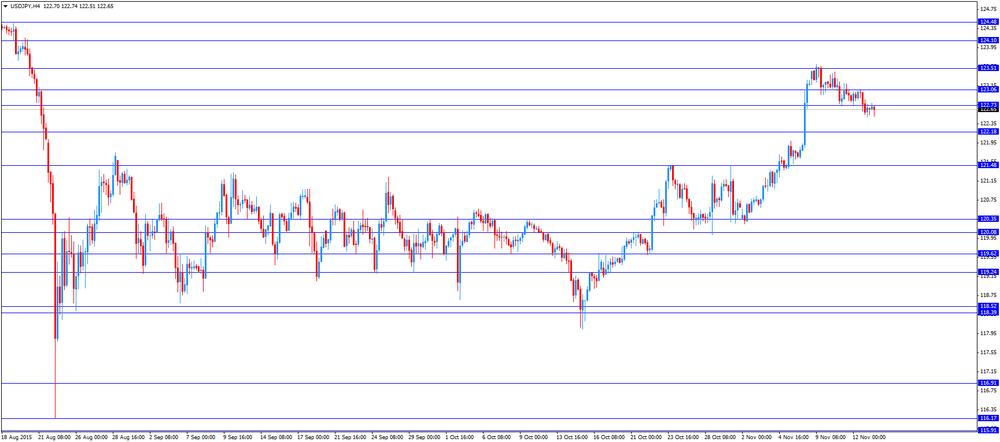Click the 9 Oct 00:00 time axis label

tap(536, 438)
